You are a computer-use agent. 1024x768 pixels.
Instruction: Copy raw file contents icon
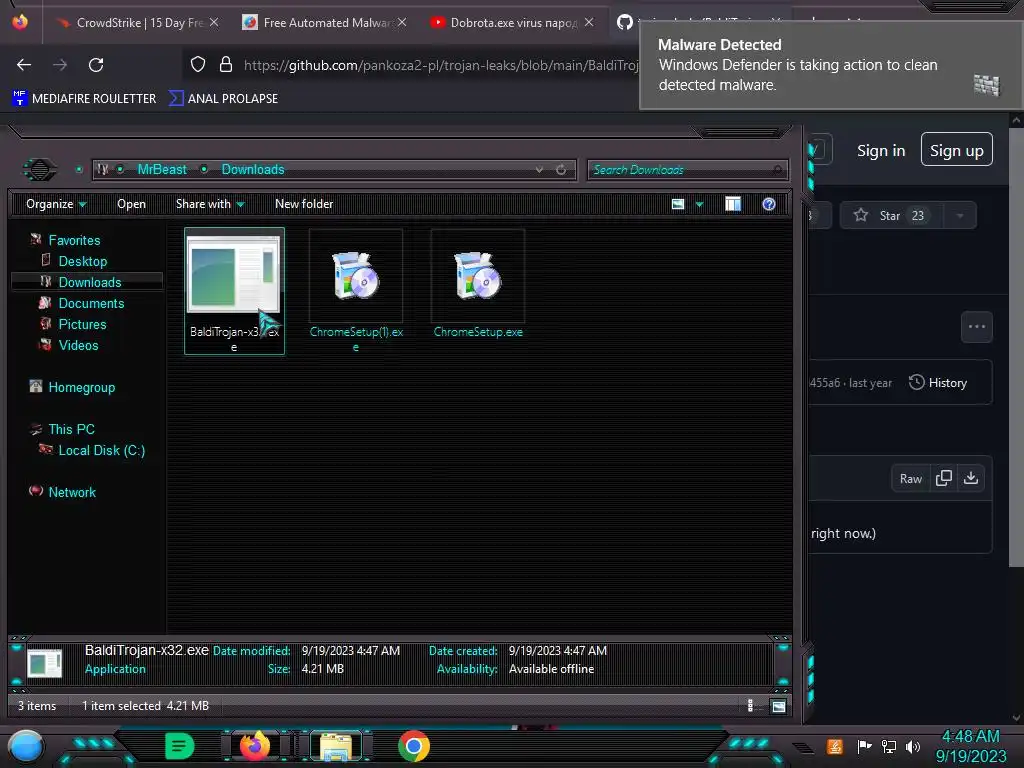943,479
